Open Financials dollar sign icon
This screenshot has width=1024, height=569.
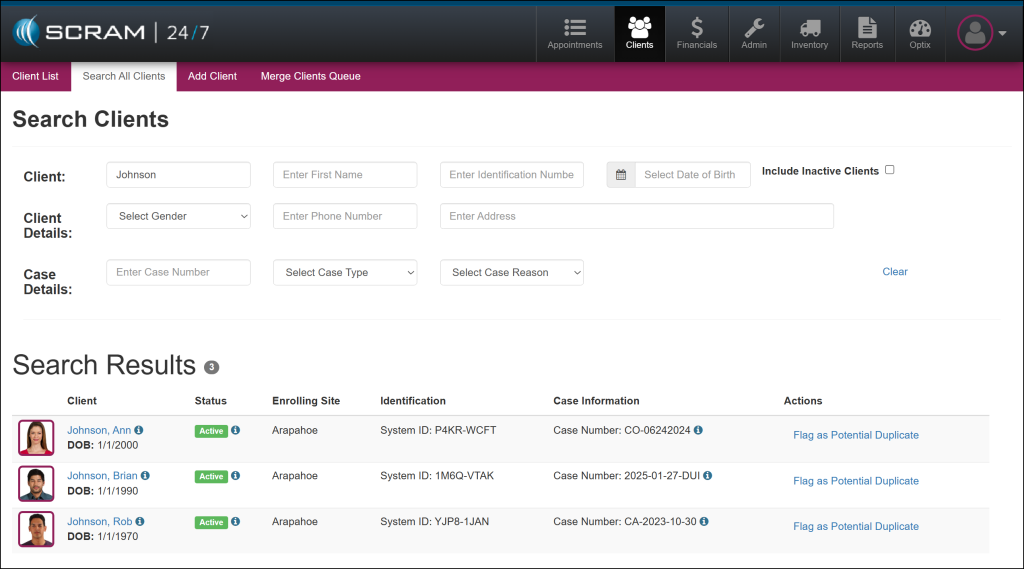696,28
